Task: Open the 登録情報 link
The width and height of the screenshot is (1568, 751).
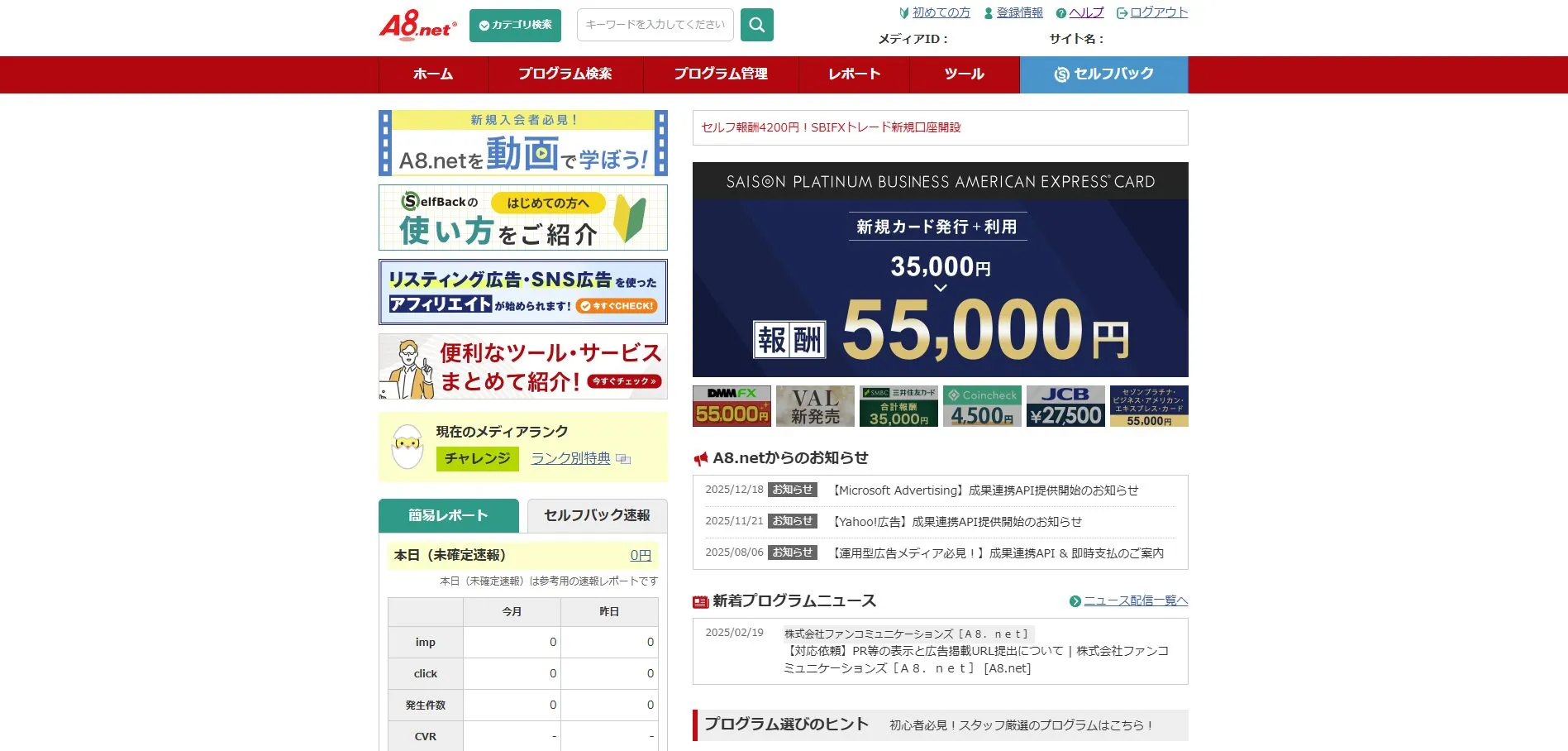Action: coord(1019,12)
